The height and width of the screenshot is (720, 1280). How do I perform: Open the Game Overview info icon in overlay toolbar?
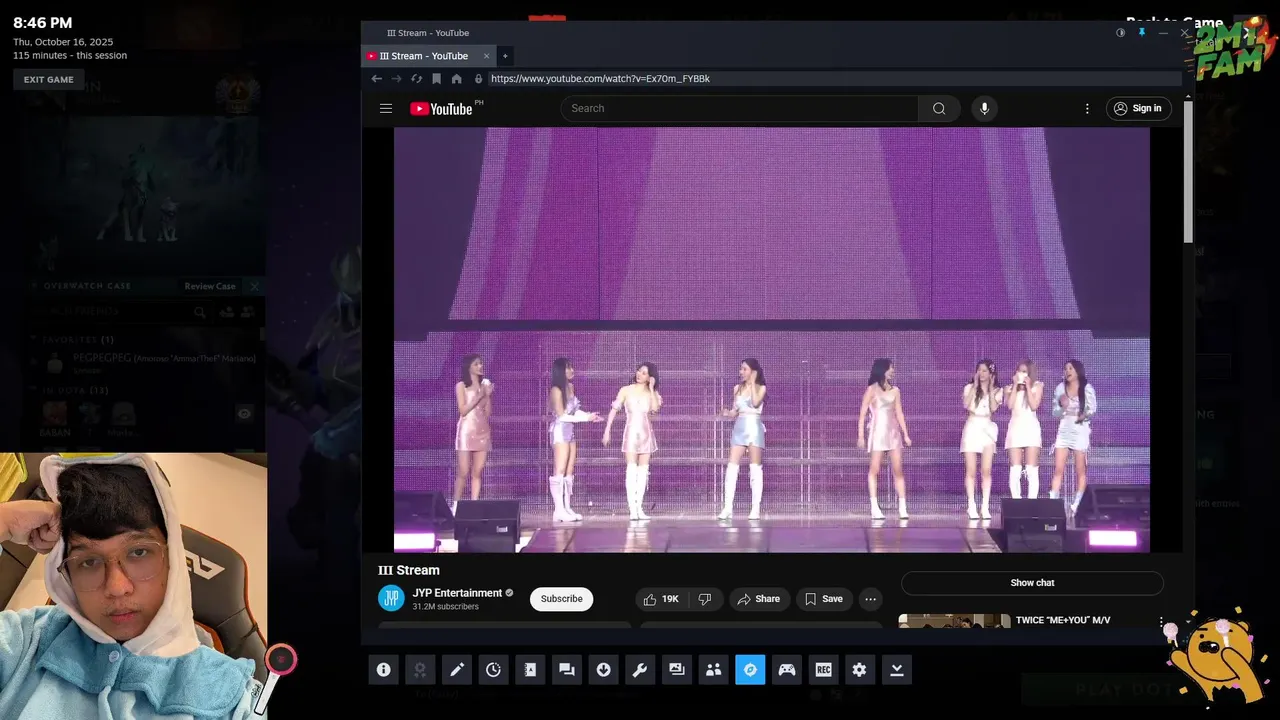(x=383, y=670)
